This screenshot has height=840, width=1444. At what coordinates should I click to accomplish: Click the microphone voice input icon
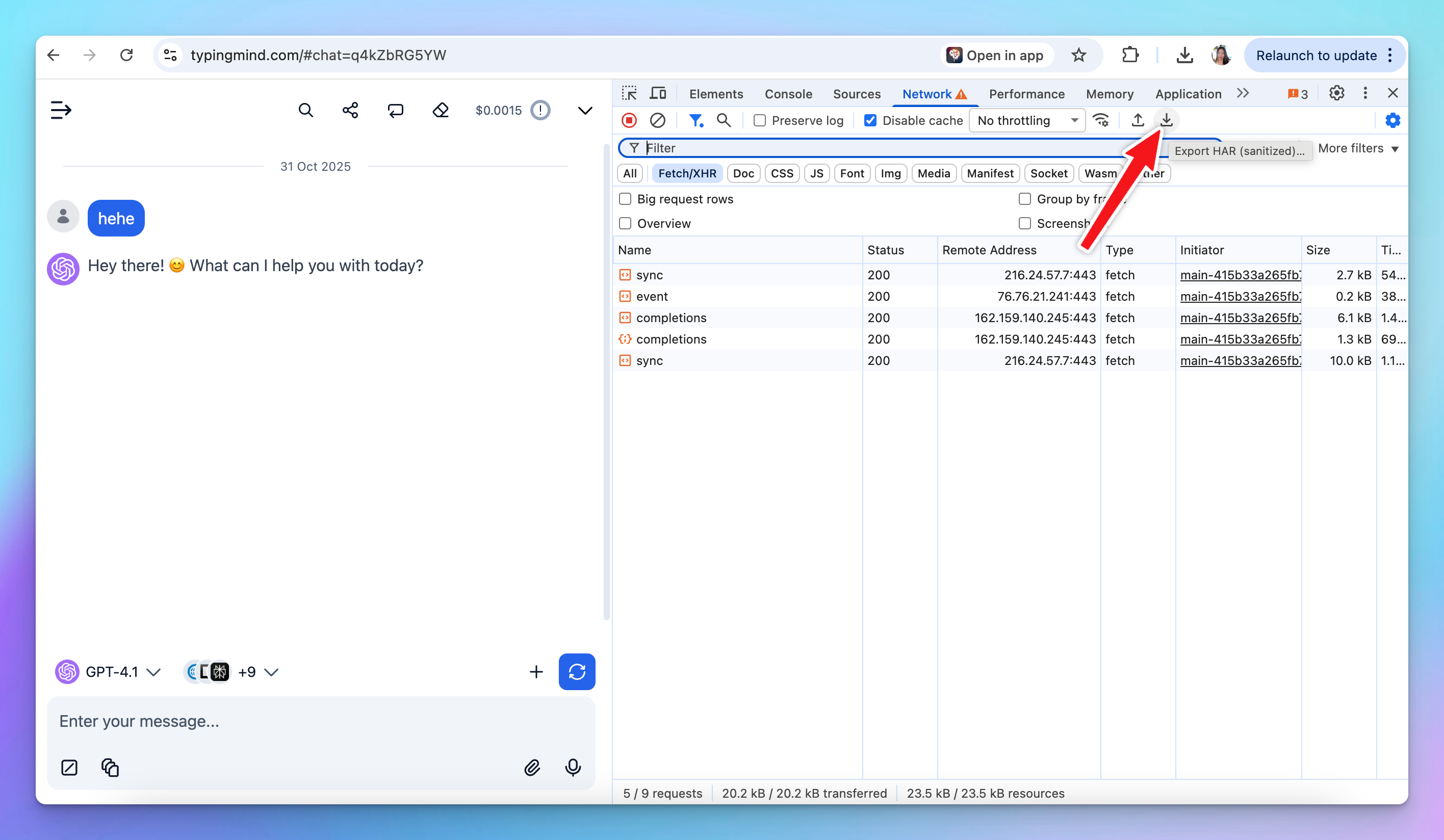pos(573,767)
